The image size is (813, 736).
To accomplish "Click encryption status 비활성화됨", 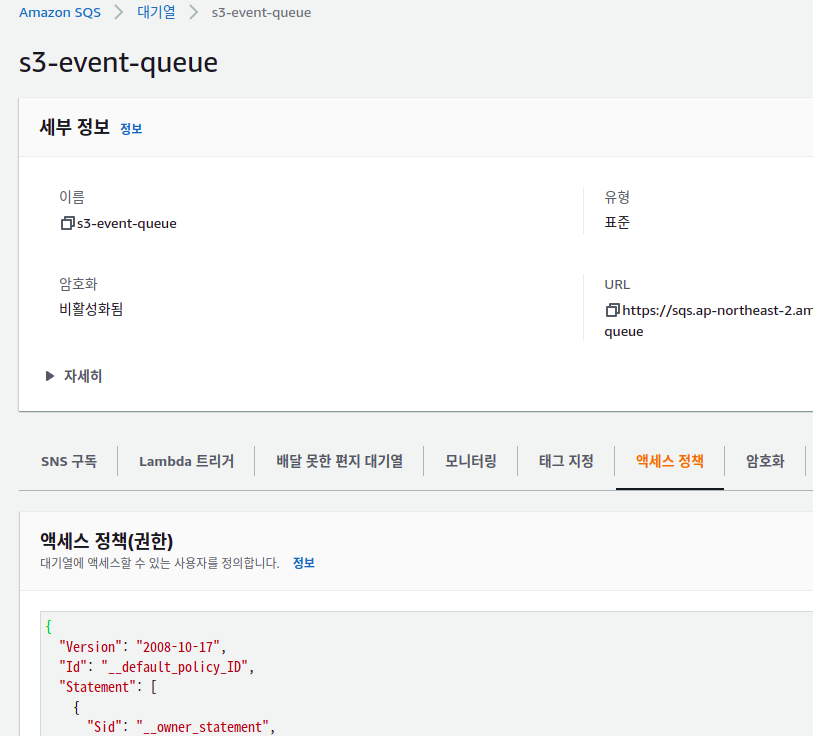I will [91, 309].
